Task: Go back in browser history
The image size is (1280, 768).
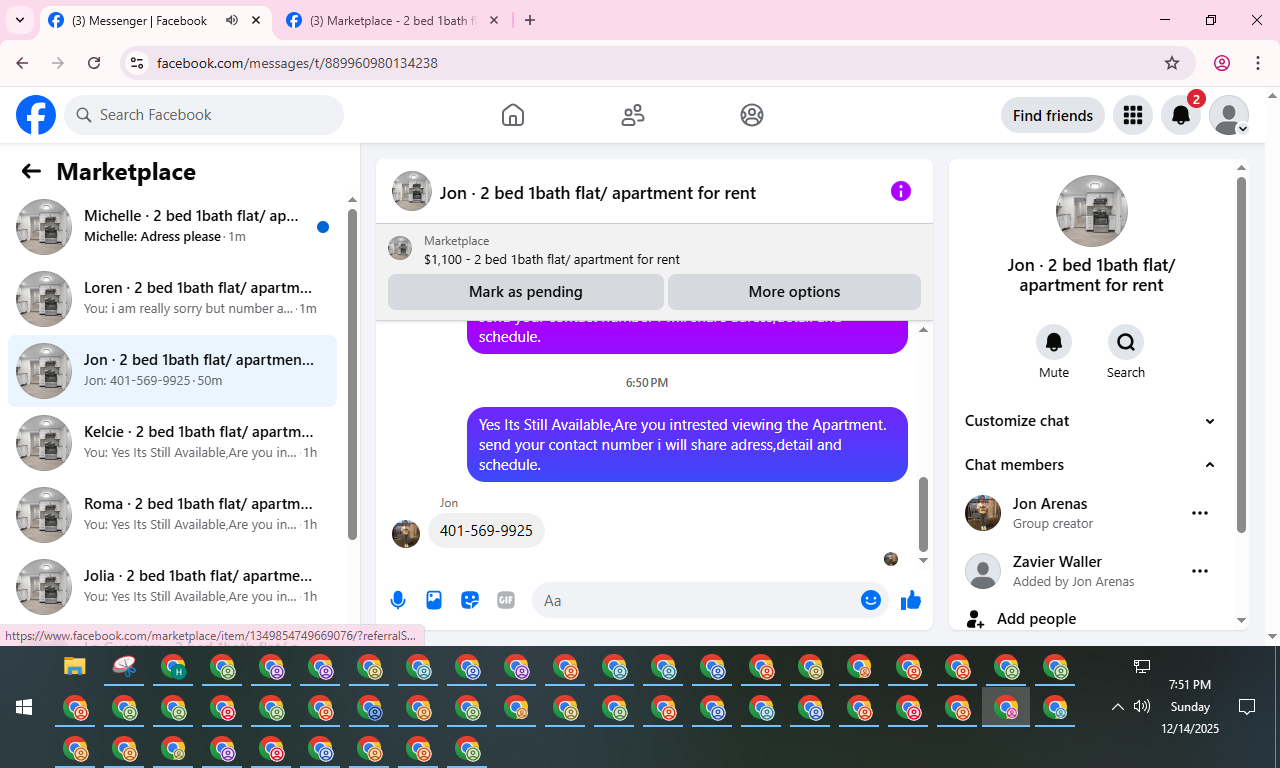Action: [x=22, y=63]
